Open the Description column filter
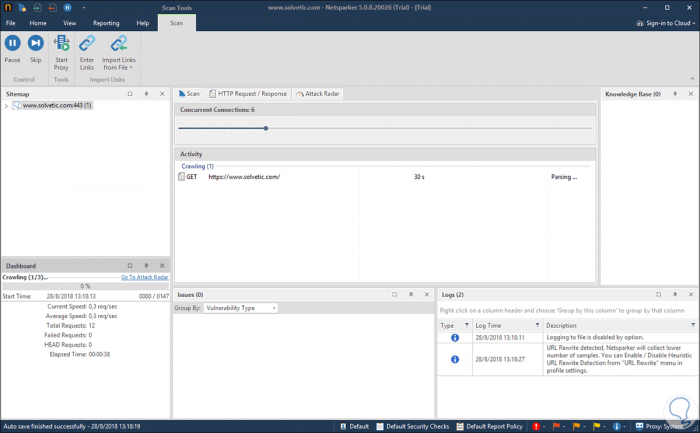Image resolution: width=700 pixels, height=433 pixels. [x=693, y=325]
